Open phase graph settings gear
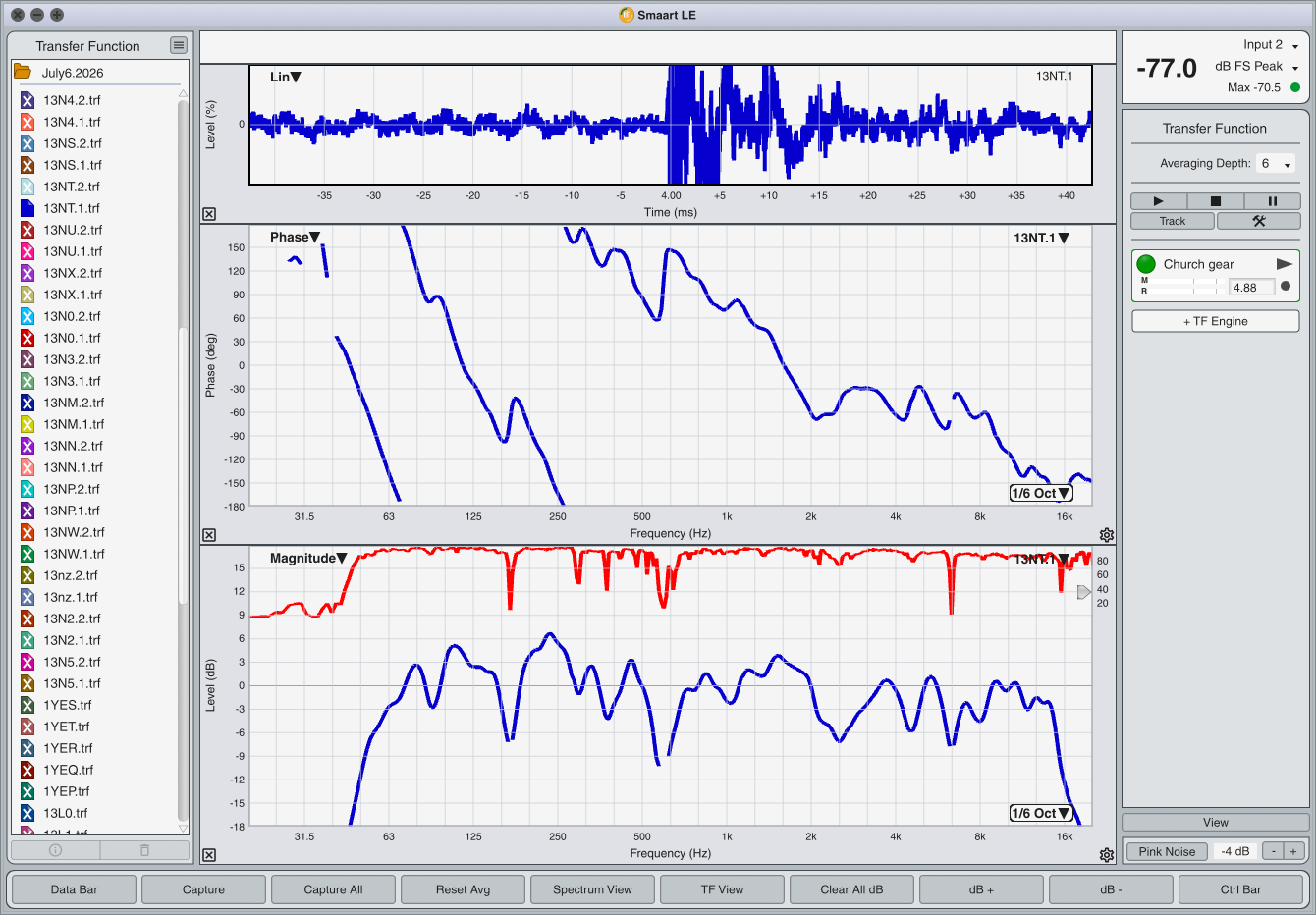Image resolution: width=1316 pixels, height=915 pixels. click(1107, 535)
